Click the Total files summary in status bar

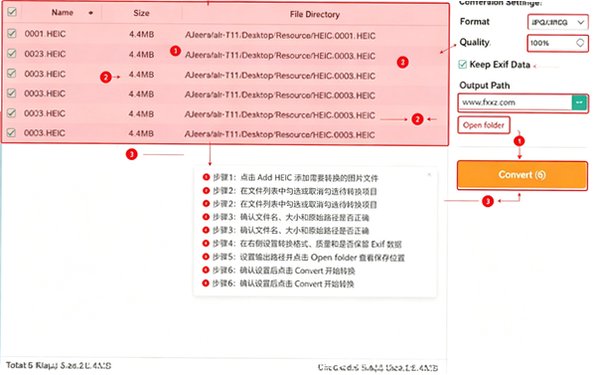(x=59, y=366)
